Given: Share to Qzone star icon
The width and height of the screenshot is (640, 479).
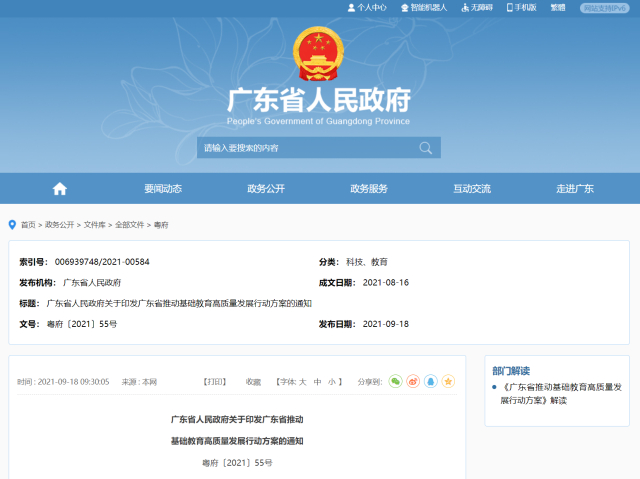Looking at the screenshot, I should pyautogui.click(x=448, y=381).
